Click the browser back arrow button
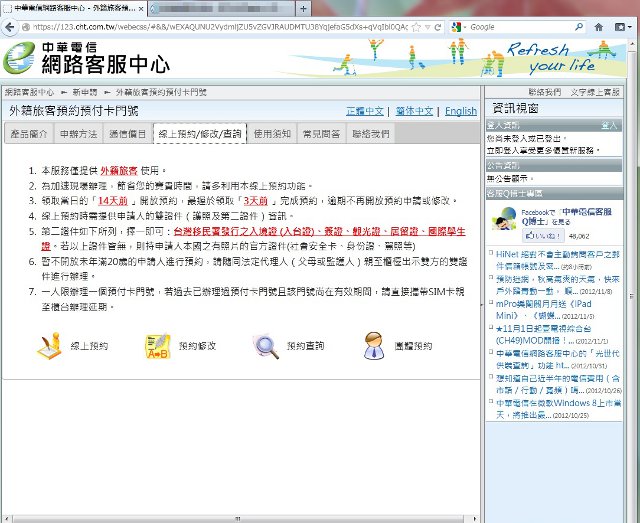 [x=12, y=27]
